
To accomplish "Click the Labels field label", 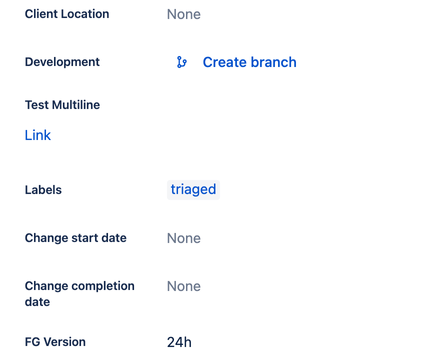I will (x=43, y=190).
